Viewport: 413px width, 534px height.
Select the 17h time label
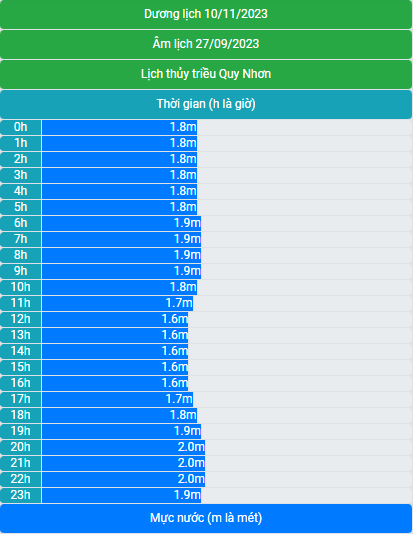[x=20, y=399]
